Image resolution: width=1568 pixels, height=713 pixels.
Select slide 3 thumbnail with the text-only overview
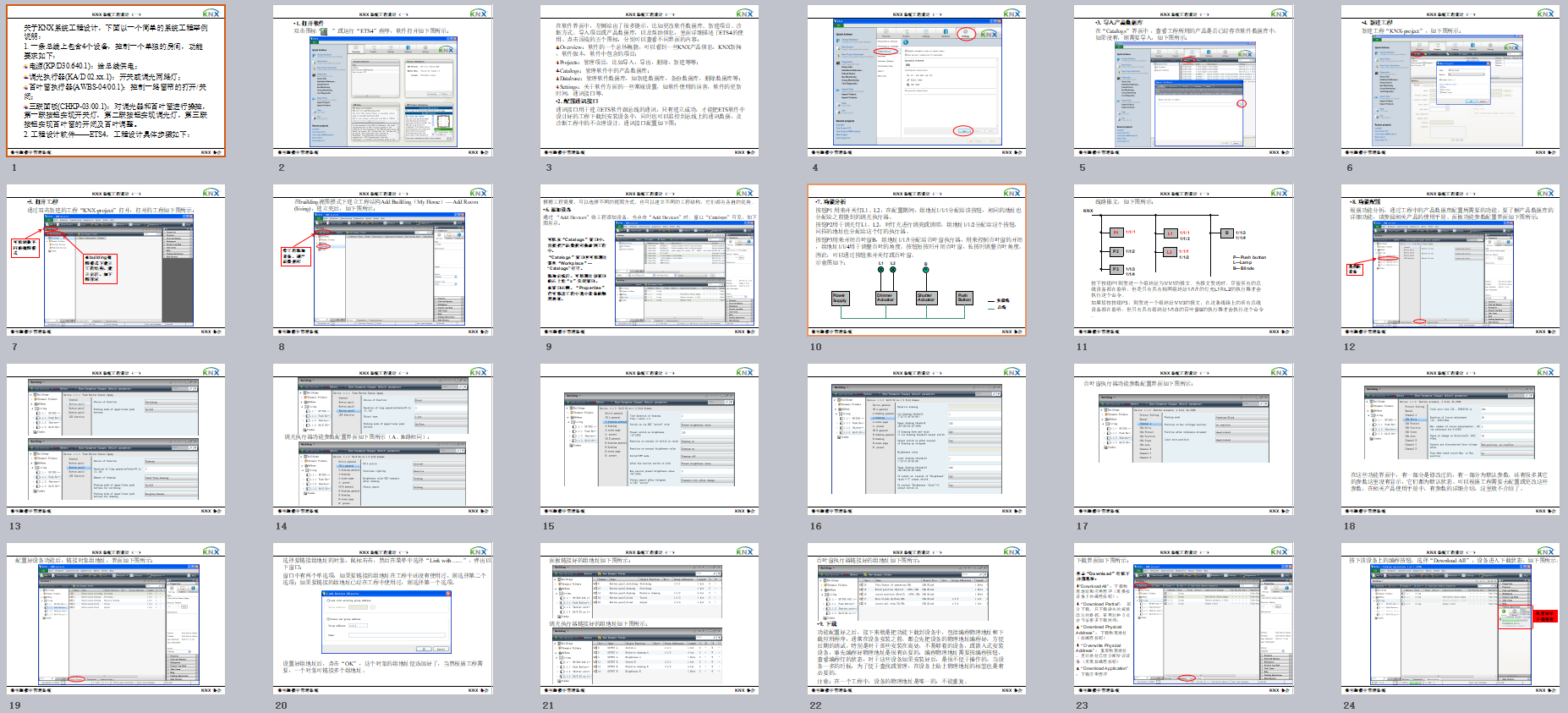(x=650, y=81)
